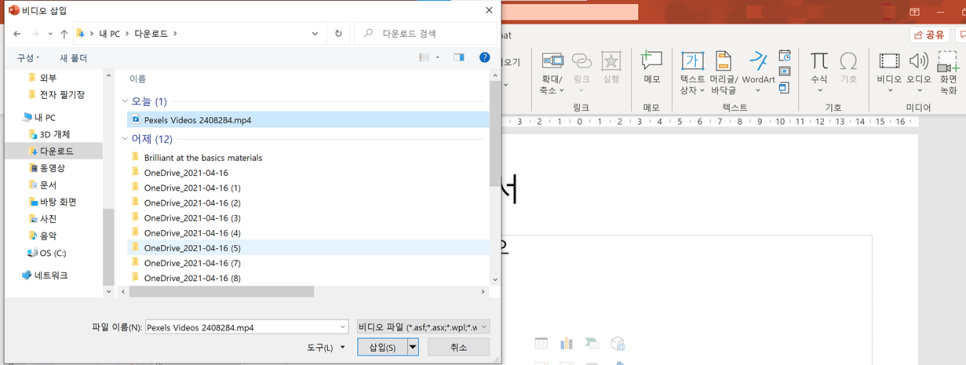Click the WordArt icon in PowerPoint ribbon

(x=758, y=60)
